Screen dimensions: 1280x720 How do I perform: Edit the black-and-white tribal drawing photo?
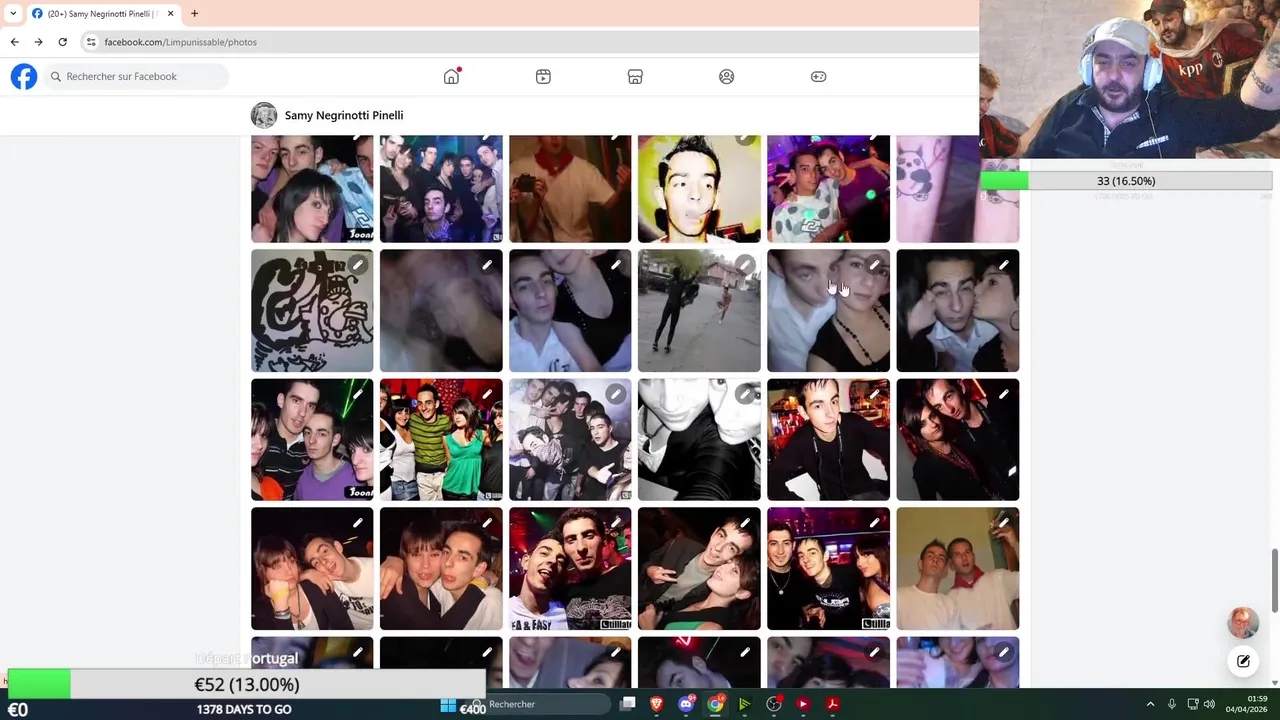[357, 265]
